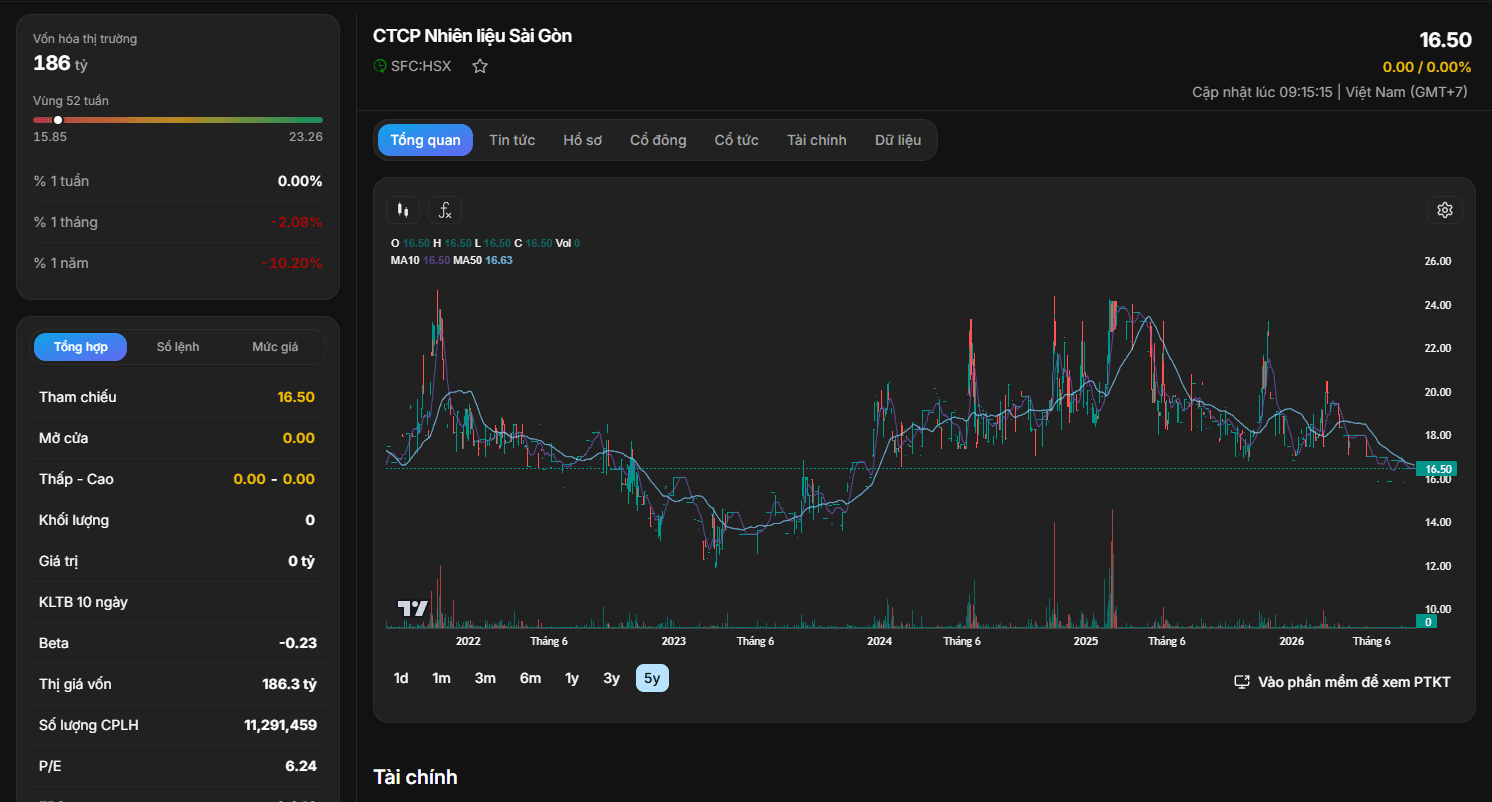Image resolution: width=1492 pixels, height=802 pixels.
Task: Set chart range to 1y
Action: [572, 678]
